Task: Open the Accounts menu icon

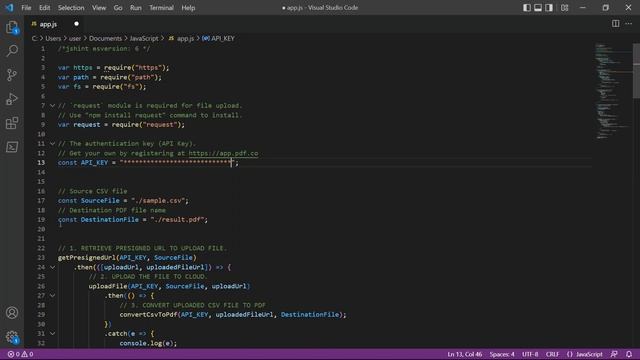Action: [x=12, y=313]
